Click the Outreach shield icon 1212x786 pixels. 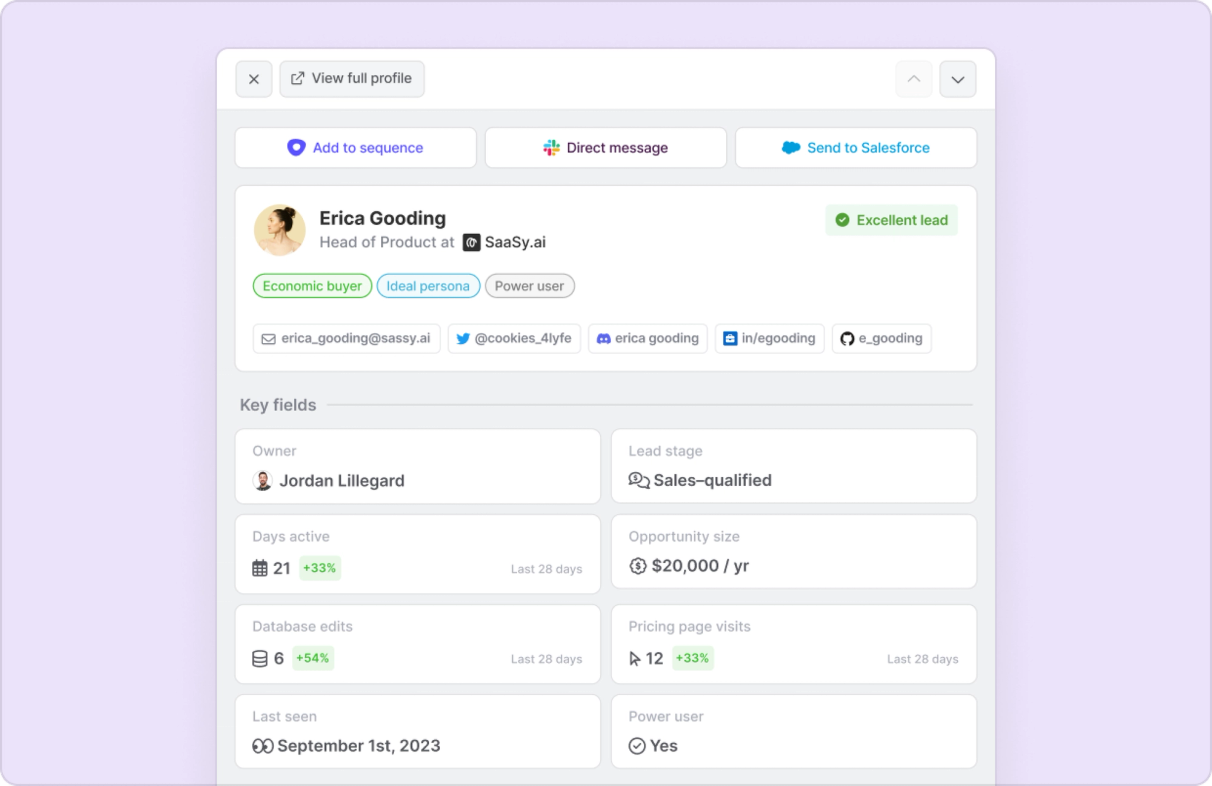click(296, 148)
